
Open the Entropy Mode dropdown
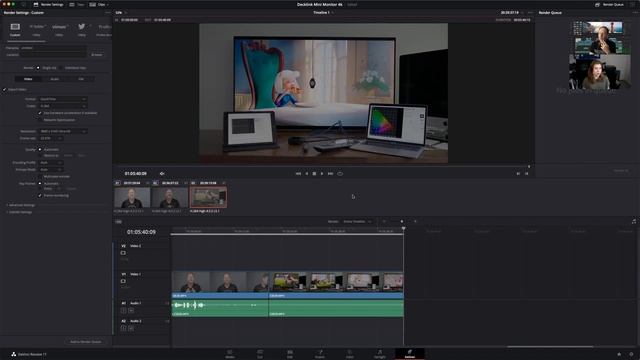point(51,169)
